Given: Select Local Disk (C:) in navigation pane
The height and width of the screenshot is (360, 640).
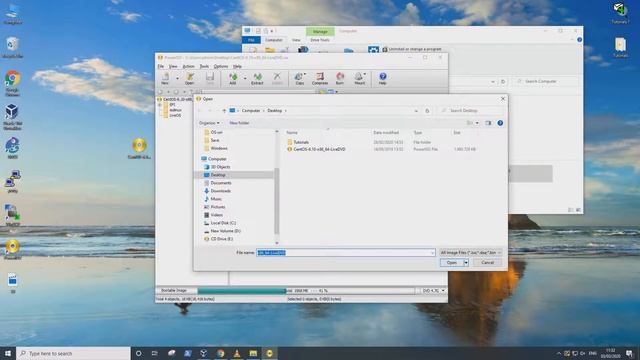Looking at the screenshot, I should click(x=223, y=223).
